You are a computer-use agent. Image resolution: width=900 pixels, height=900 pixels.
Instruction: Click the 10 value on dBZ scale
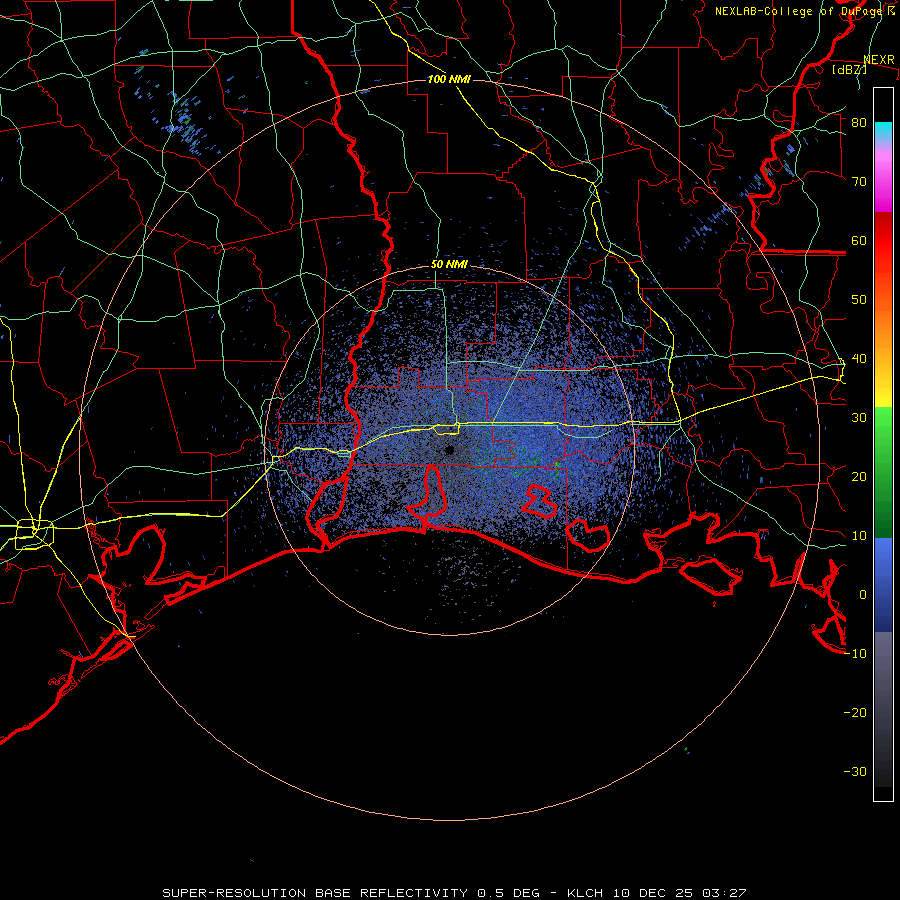point(859,536)
